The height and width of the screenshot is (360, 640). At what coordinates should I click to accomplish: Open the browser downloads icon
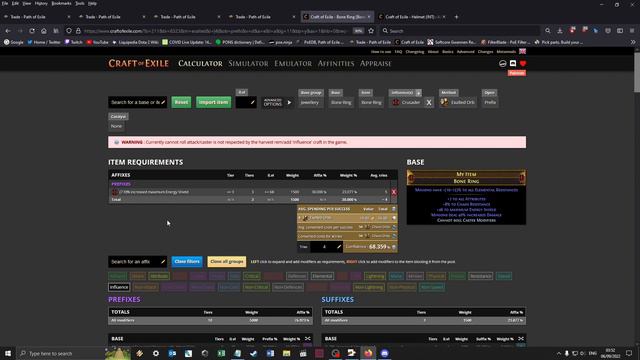click(x=560, y=31)
